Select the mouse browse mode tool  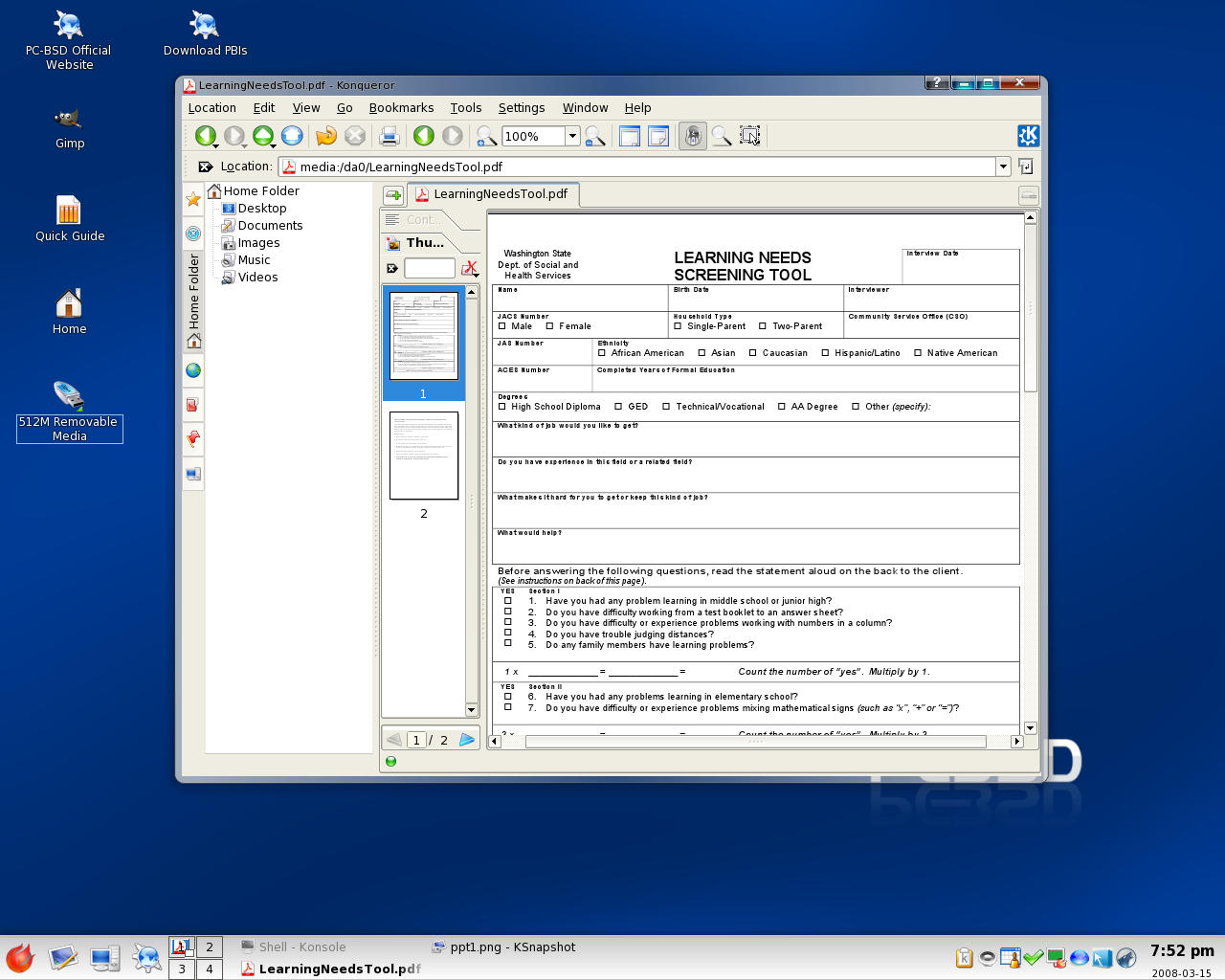click(693, 136)
